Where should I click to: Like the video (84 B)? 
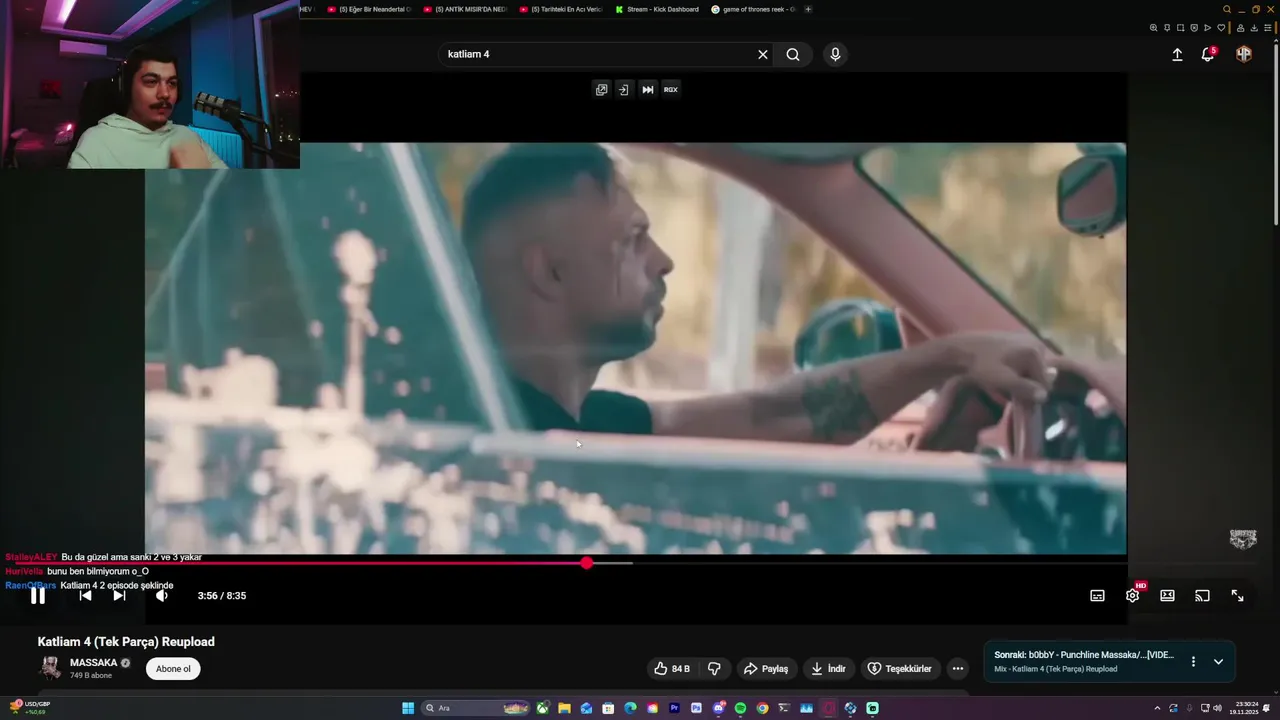click(672, 669)
